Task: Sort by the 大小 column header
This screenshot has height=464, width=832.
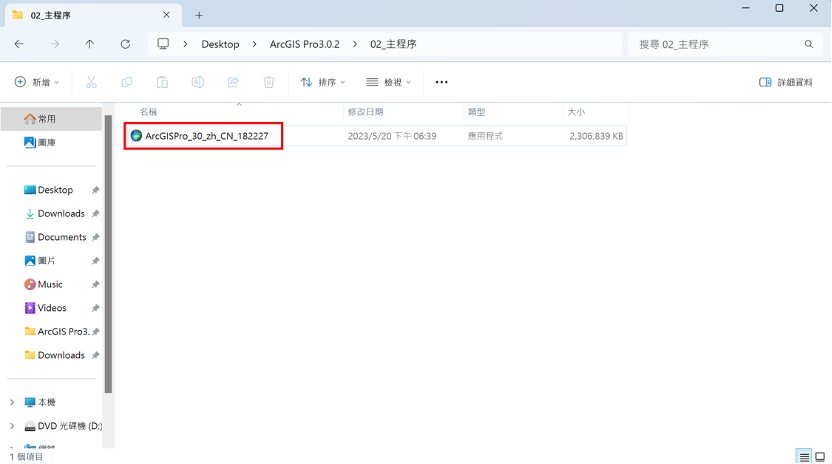Action: (x=576, y=112)
